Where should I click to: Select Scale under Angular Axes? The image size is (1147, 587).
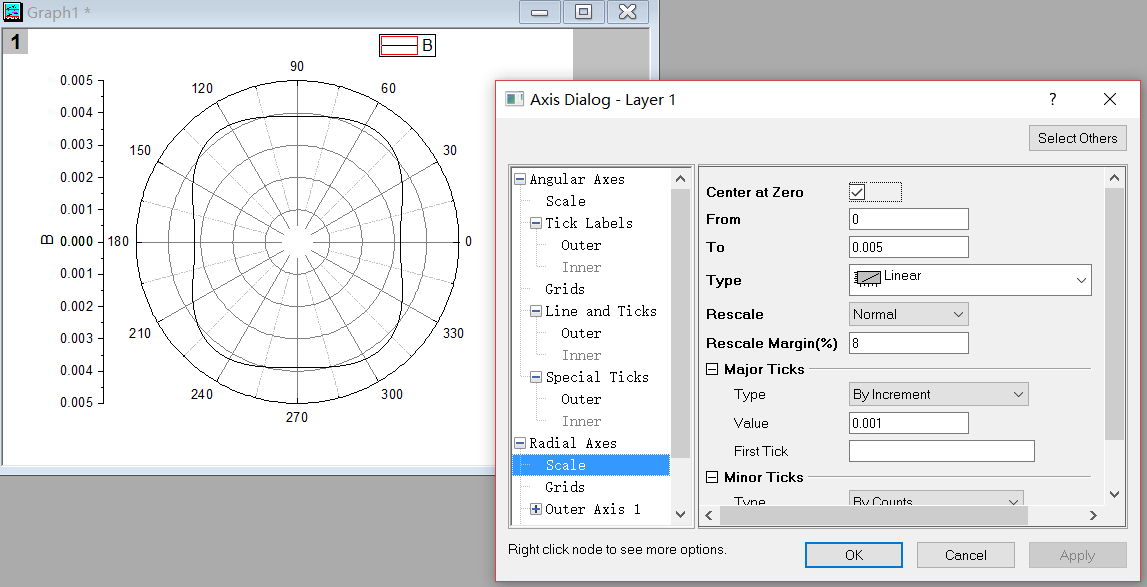[565, 201]
